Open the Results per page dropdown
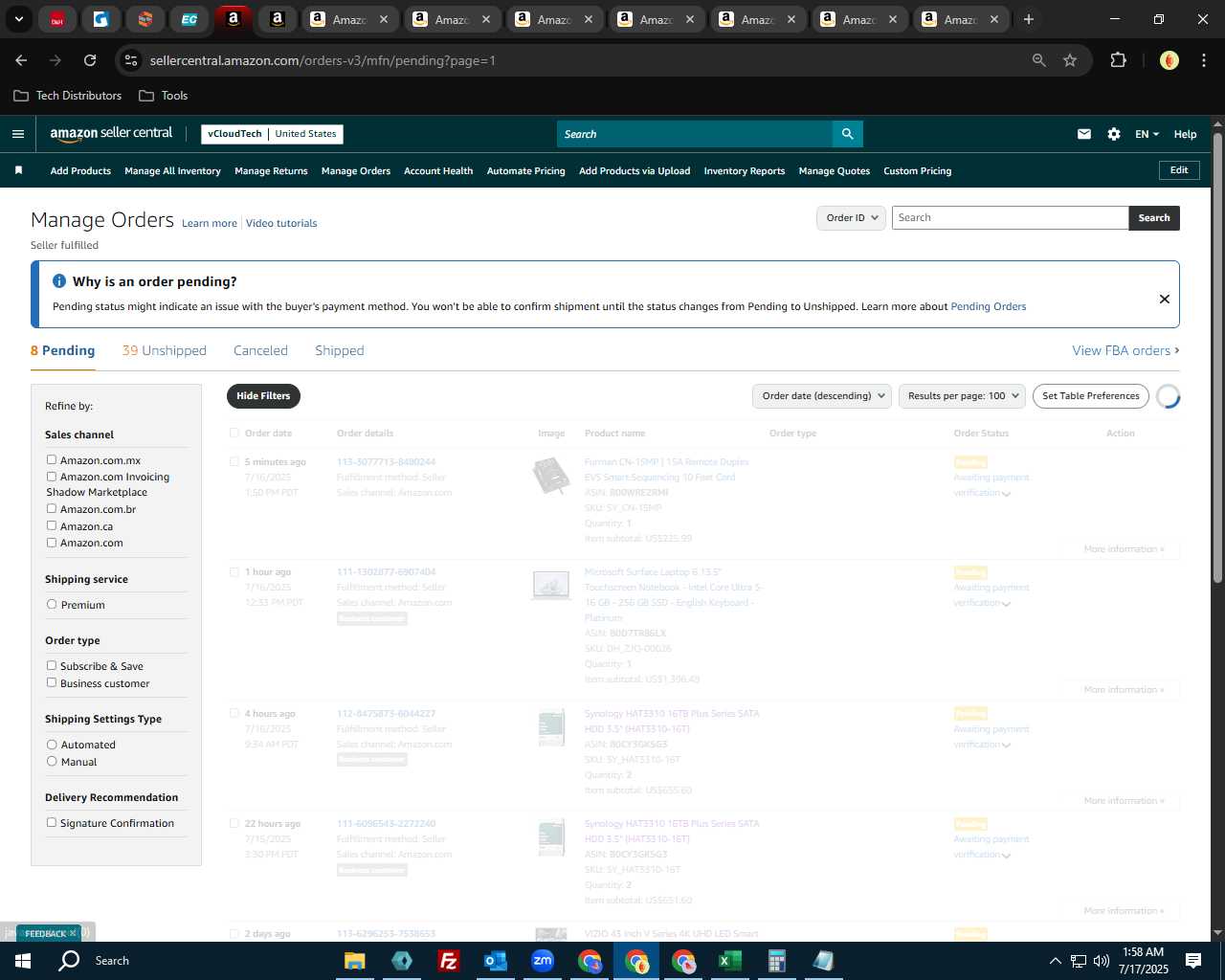 point(962,396)
